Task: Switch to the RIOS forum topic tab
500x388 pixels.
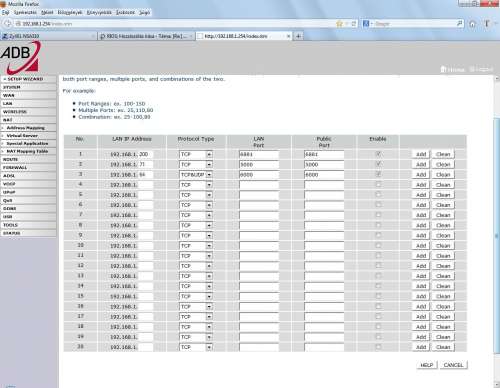Action: [146, 36]
